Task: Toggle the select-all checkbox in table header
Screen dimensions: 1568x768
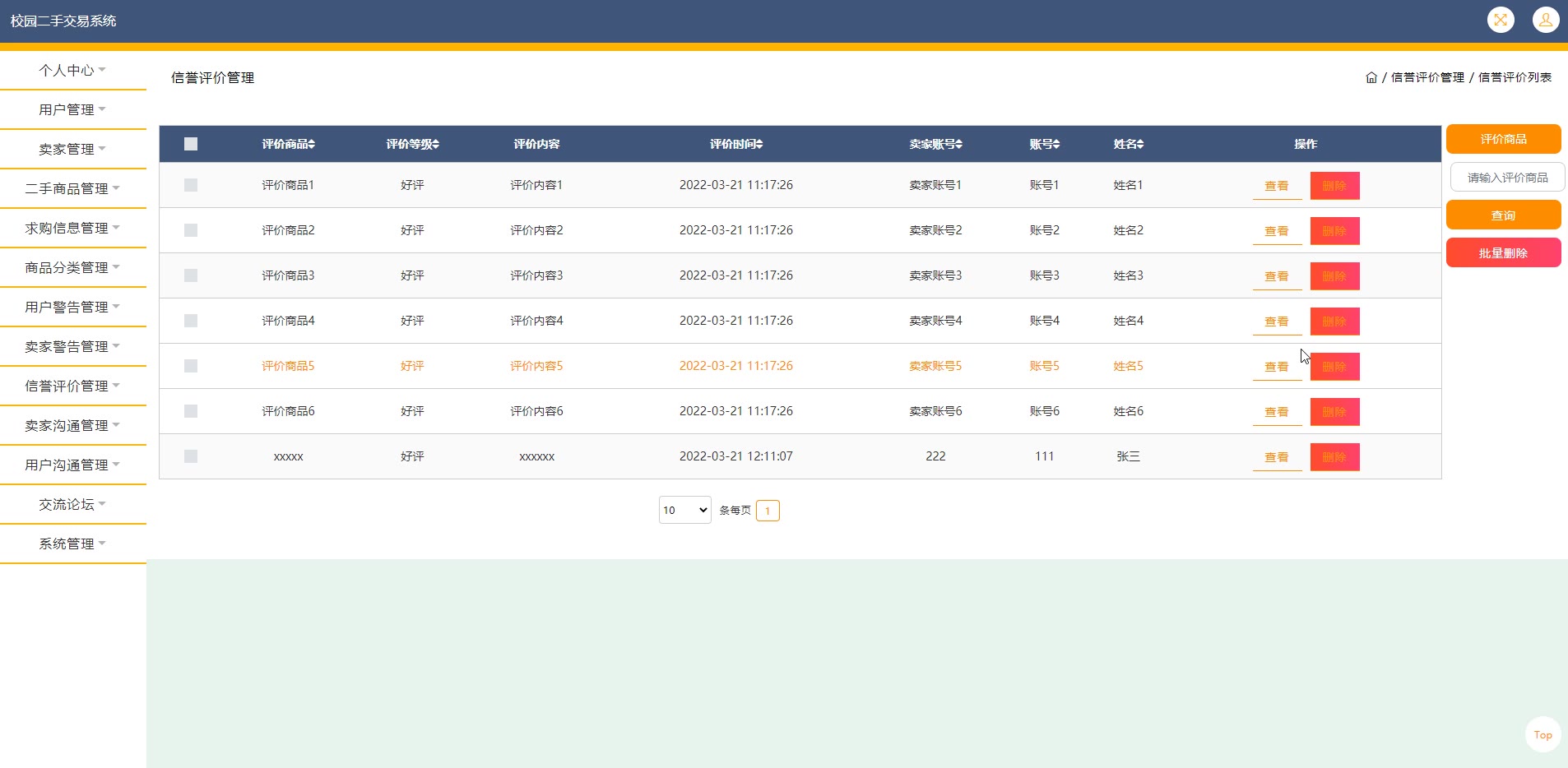Action: 191,144
